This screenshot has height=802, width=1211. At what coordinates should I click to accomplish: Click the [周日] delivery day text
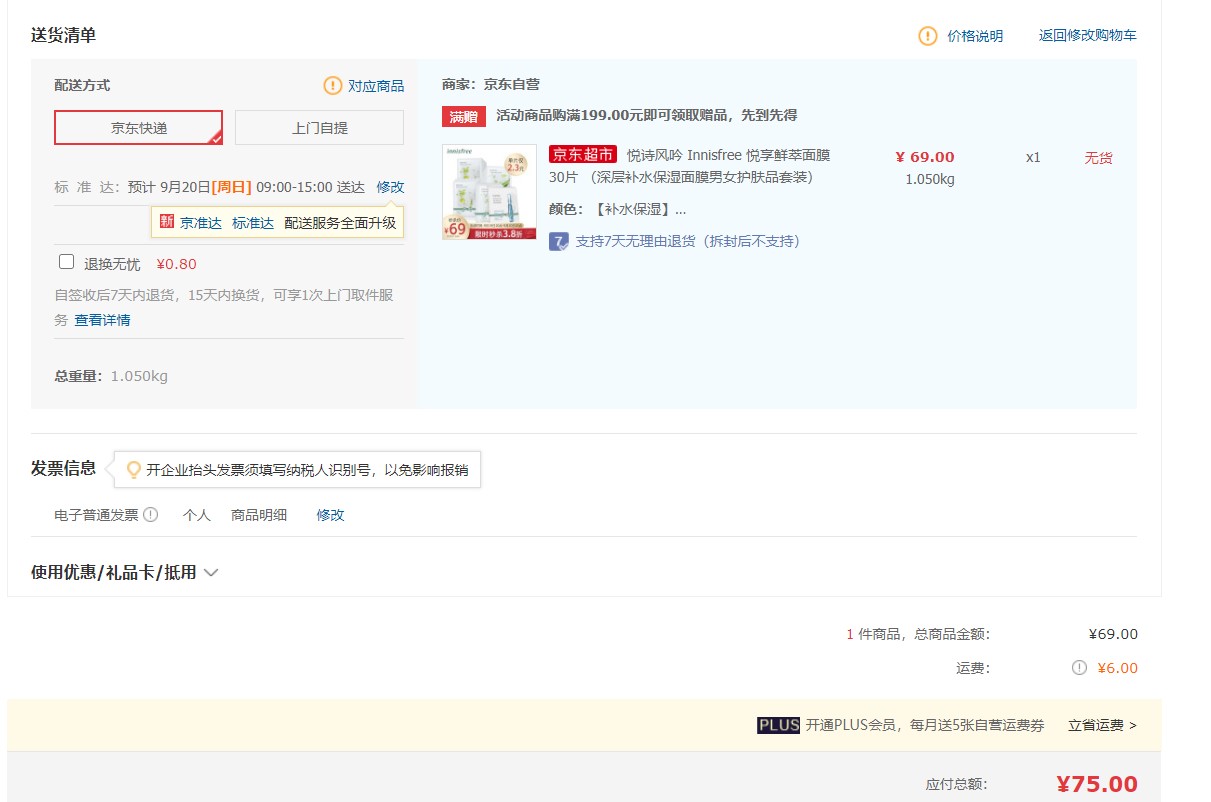click(232, 187)
